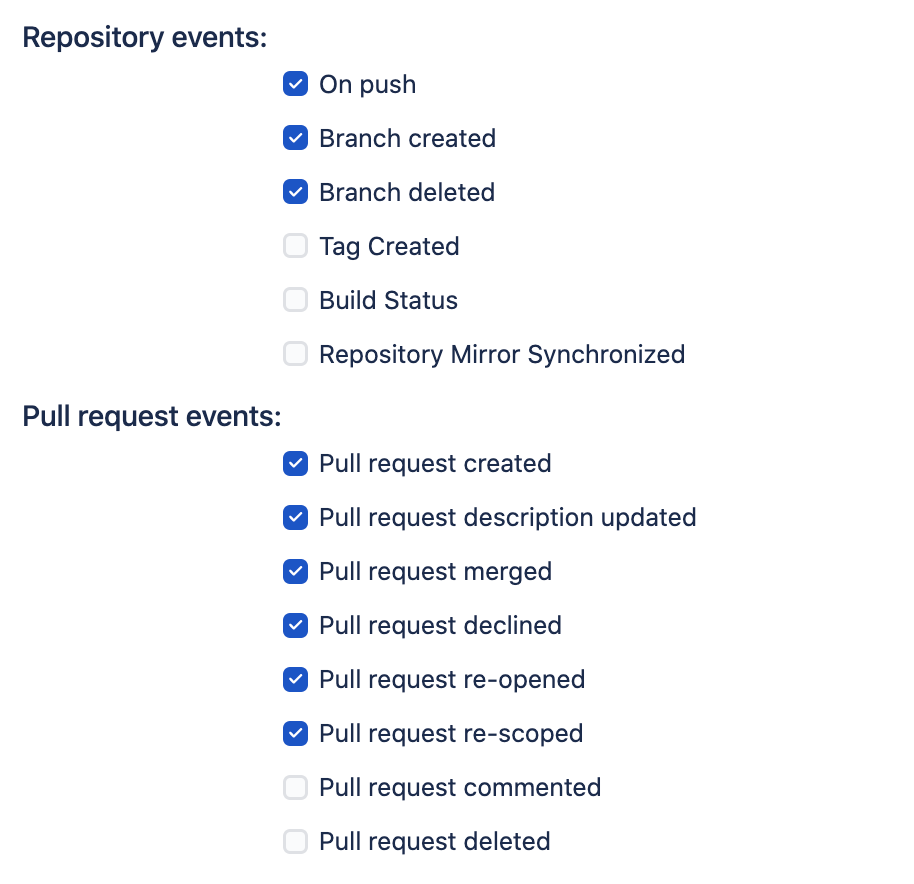Check the Pull request deleted checkbox
The image size is (914, 884).
coord(295,842)
